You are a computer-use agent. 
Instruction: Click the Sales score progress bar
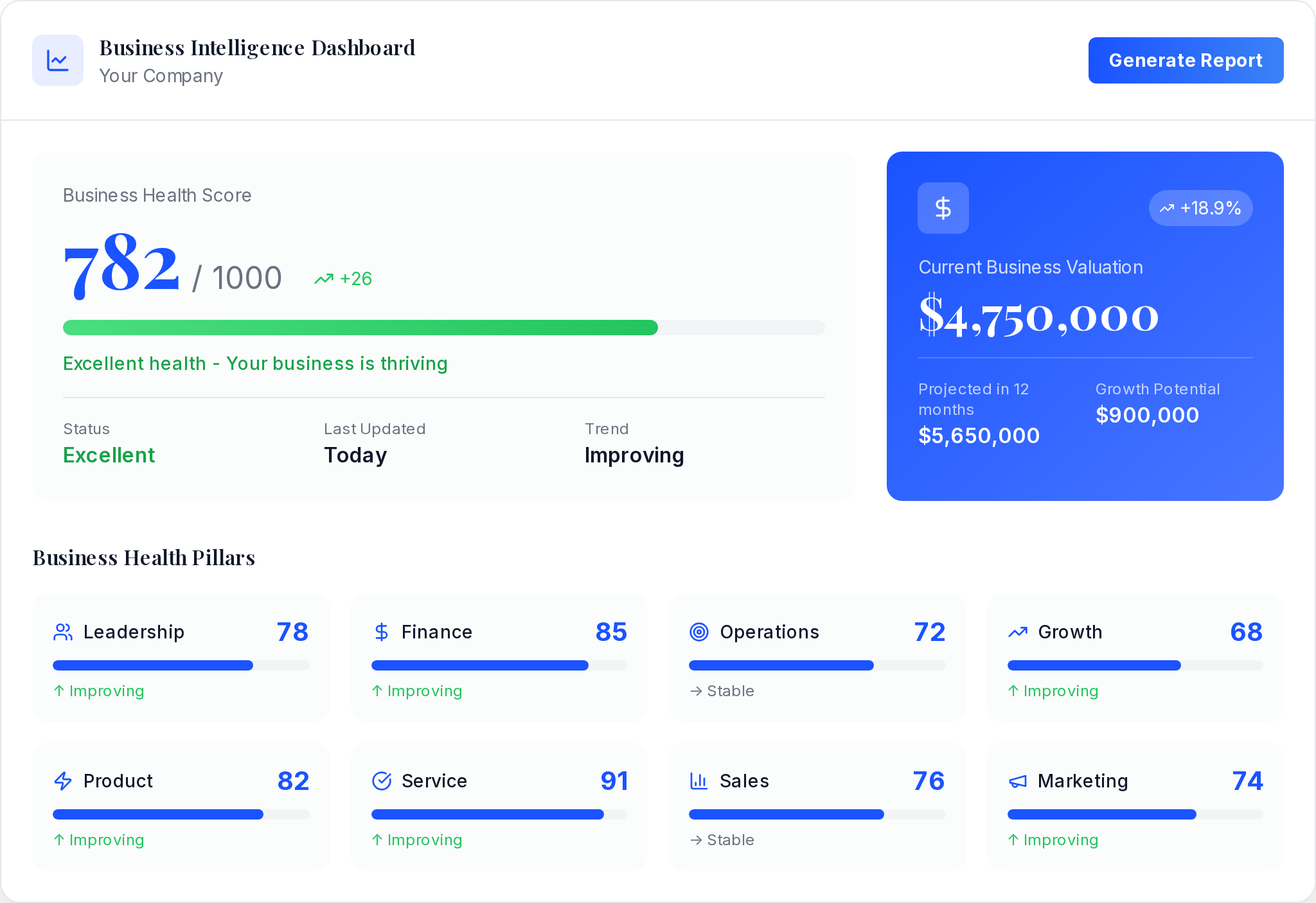coord(817,814)
